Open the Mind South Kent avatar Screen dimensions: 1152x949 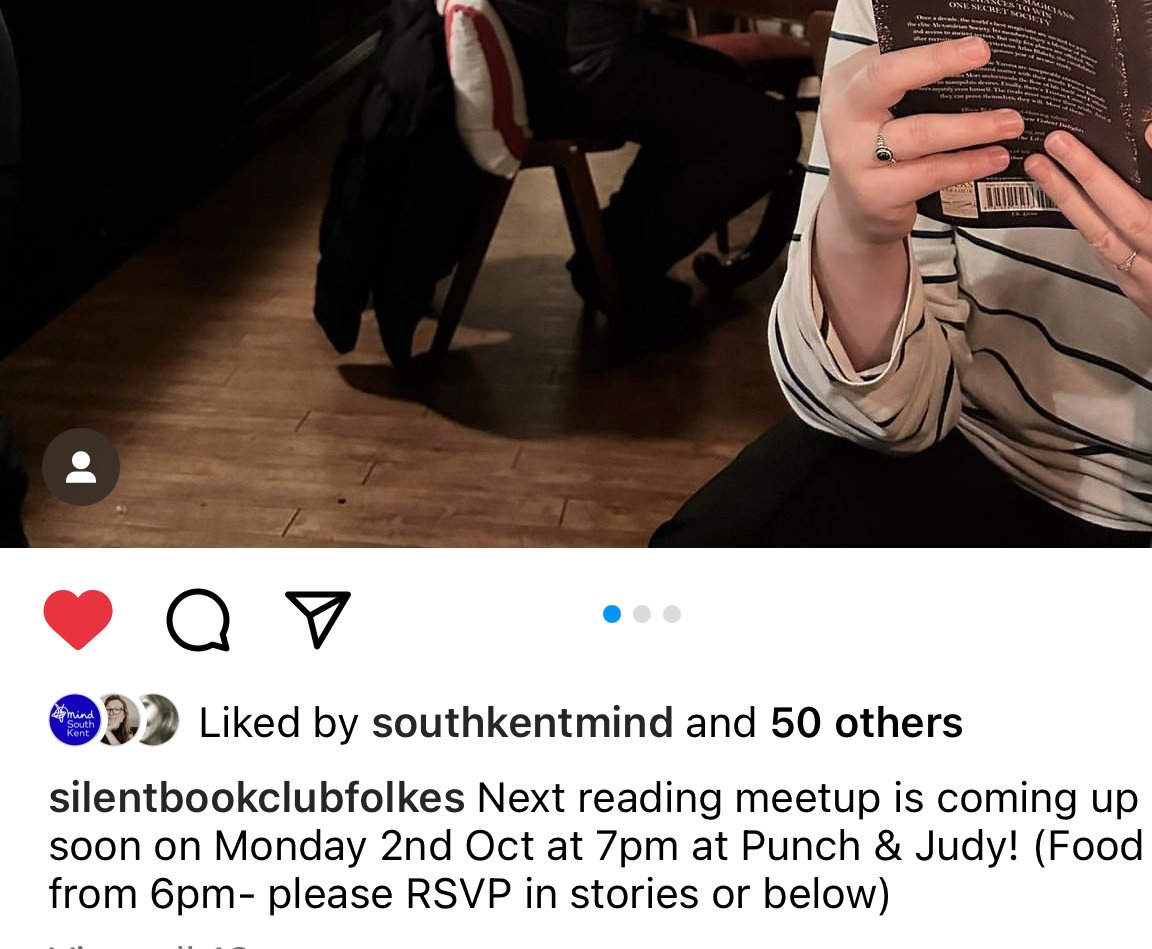(74, 721)
